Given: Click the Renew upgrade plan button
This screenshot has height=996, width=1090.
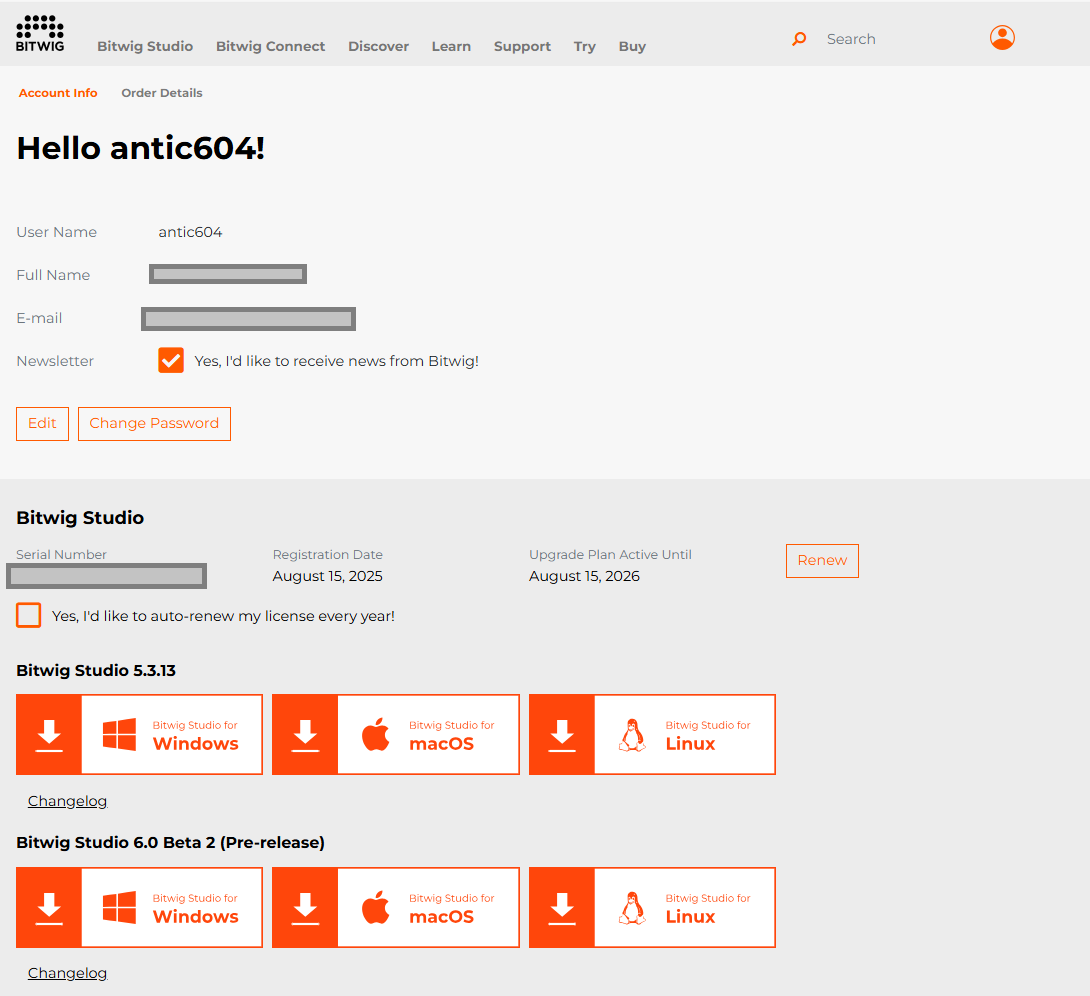Looking at the screenshot, I should [x=822, y=561].
